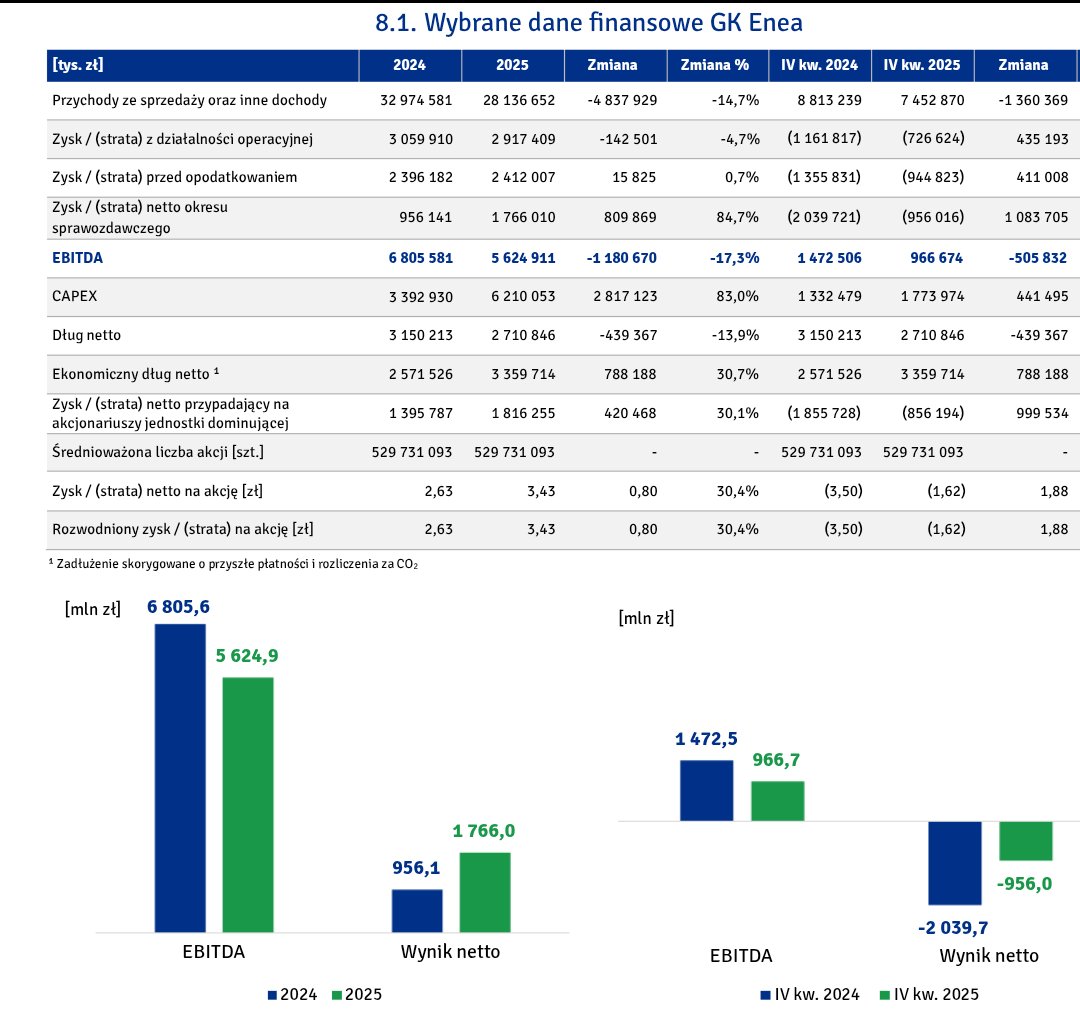This screenshot has width=1080, height=1014.
Task: Click the operating profit value '3 059 910'
Action: point(421,139)
